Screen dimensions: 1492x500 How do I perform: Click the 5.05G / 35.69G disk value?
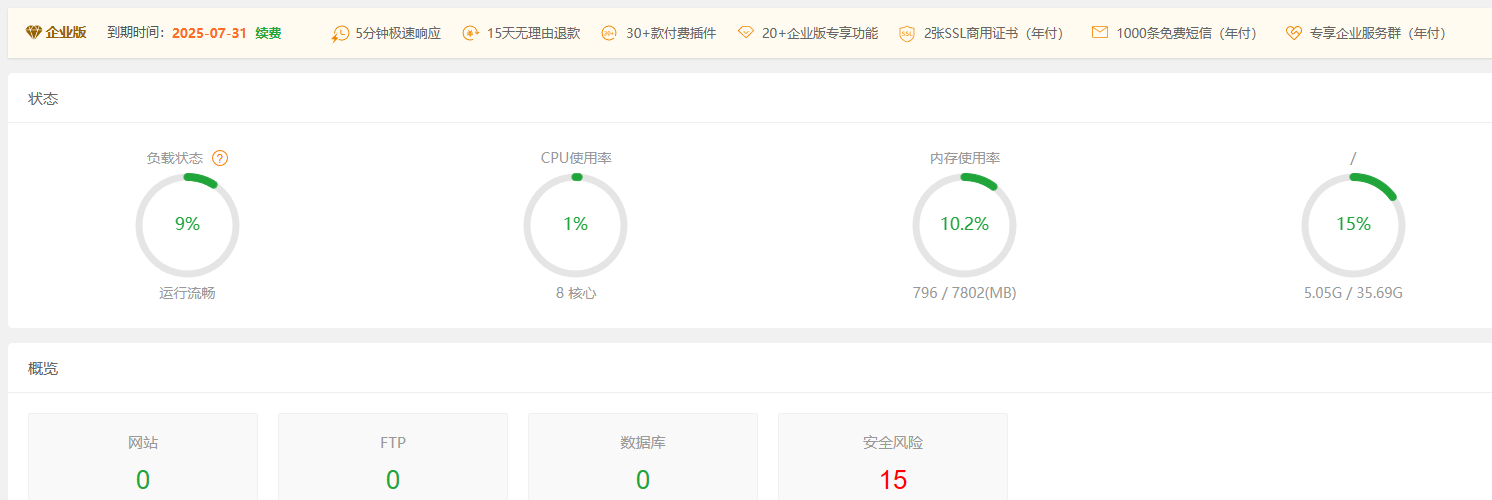(x=1353, y=293)
